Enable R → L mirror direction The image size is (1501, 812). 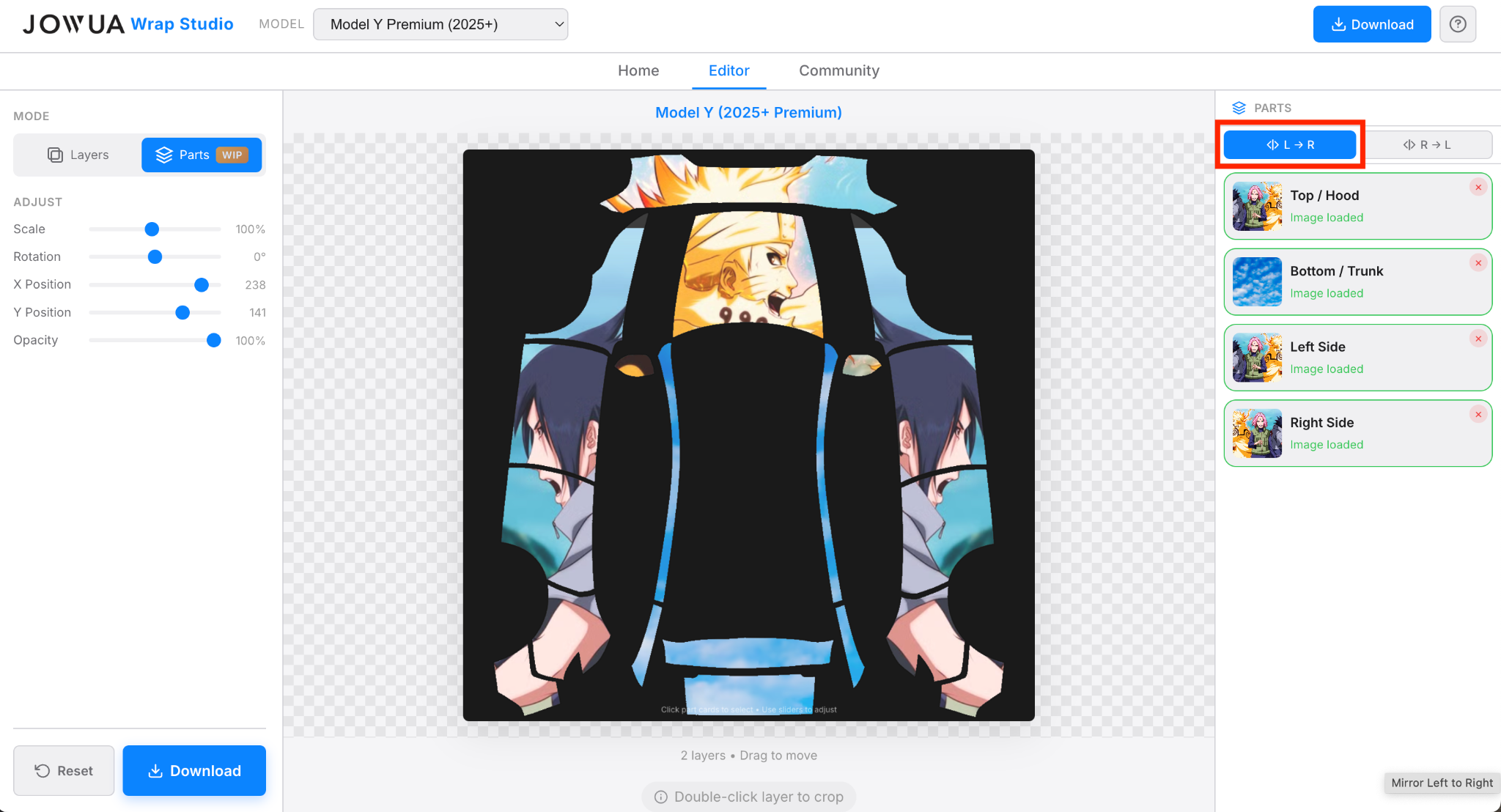pyautogui.click(x=1427, y=145)
